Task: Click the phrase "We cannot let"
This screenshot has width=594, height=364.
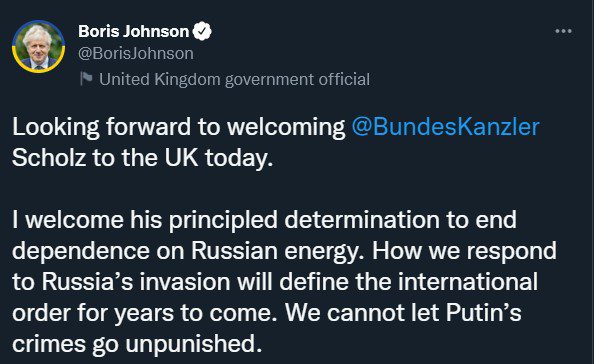Action: (x=362, y=313)
